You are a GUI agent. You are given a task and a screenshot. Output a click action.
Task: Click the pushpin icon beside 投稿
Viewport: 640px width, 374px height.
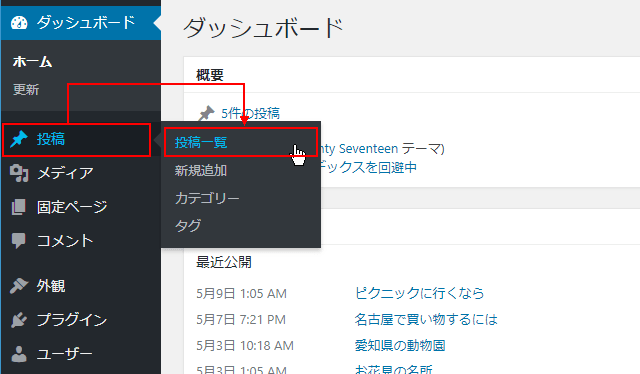point(19,139)
